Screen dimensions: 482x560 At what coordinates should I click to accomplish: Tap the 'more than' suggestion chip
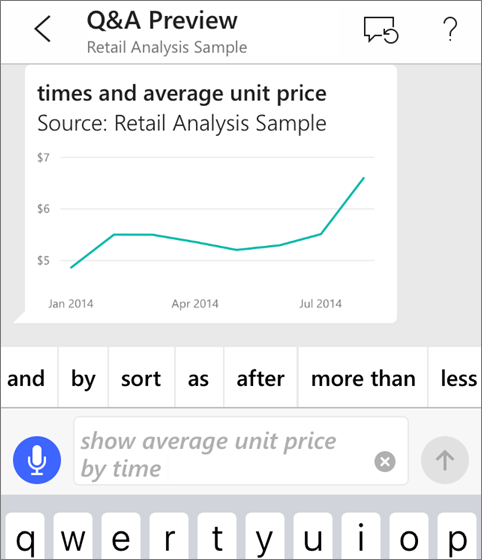pyautogui.click(x=363, y=378)
